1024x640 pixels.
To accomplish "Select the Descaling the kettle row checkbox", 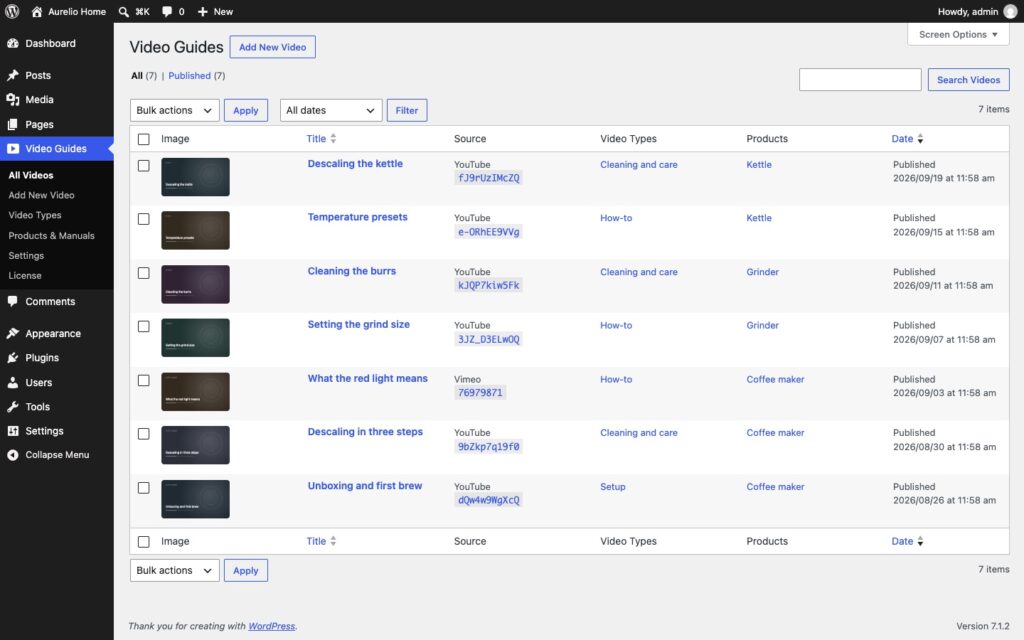I will (x=144, y=165).
